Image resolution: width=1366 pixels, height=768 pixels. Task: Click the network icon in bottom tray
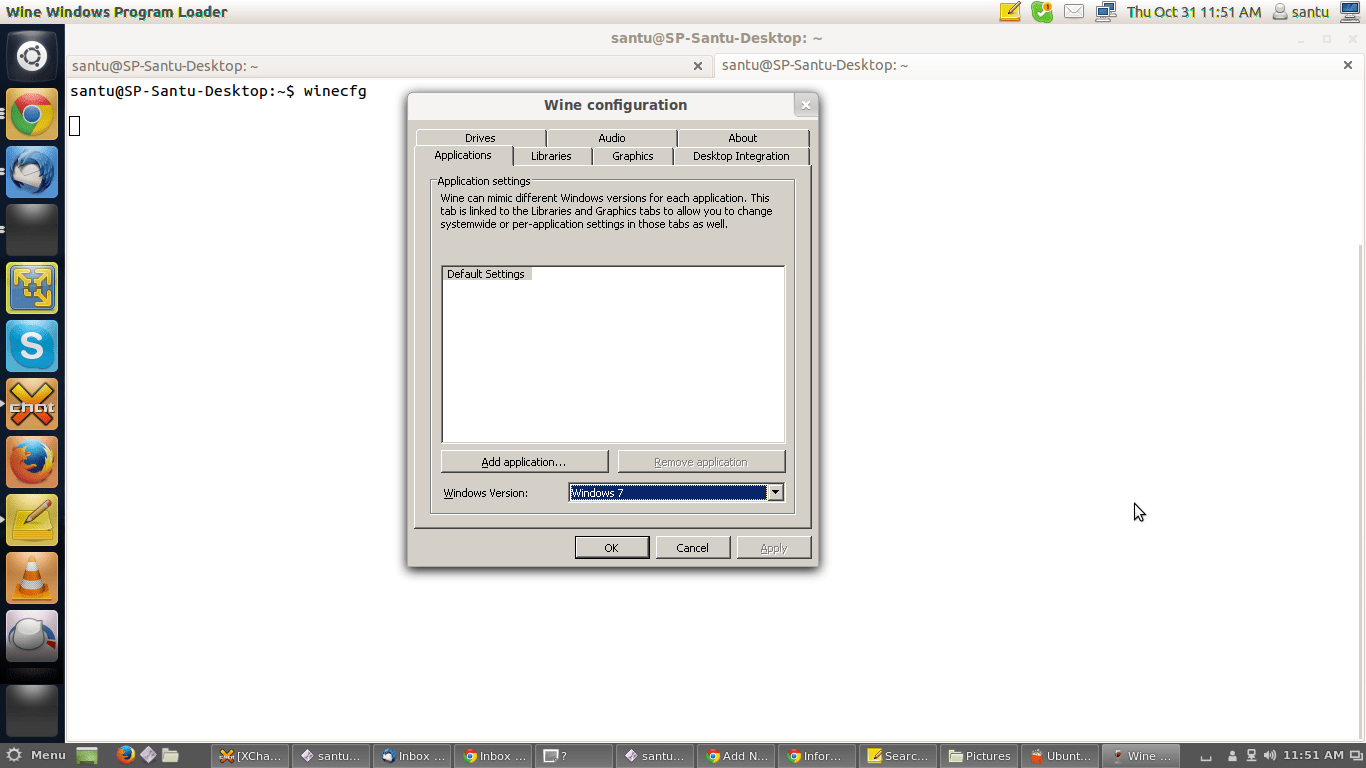[x=1251, y=755]
